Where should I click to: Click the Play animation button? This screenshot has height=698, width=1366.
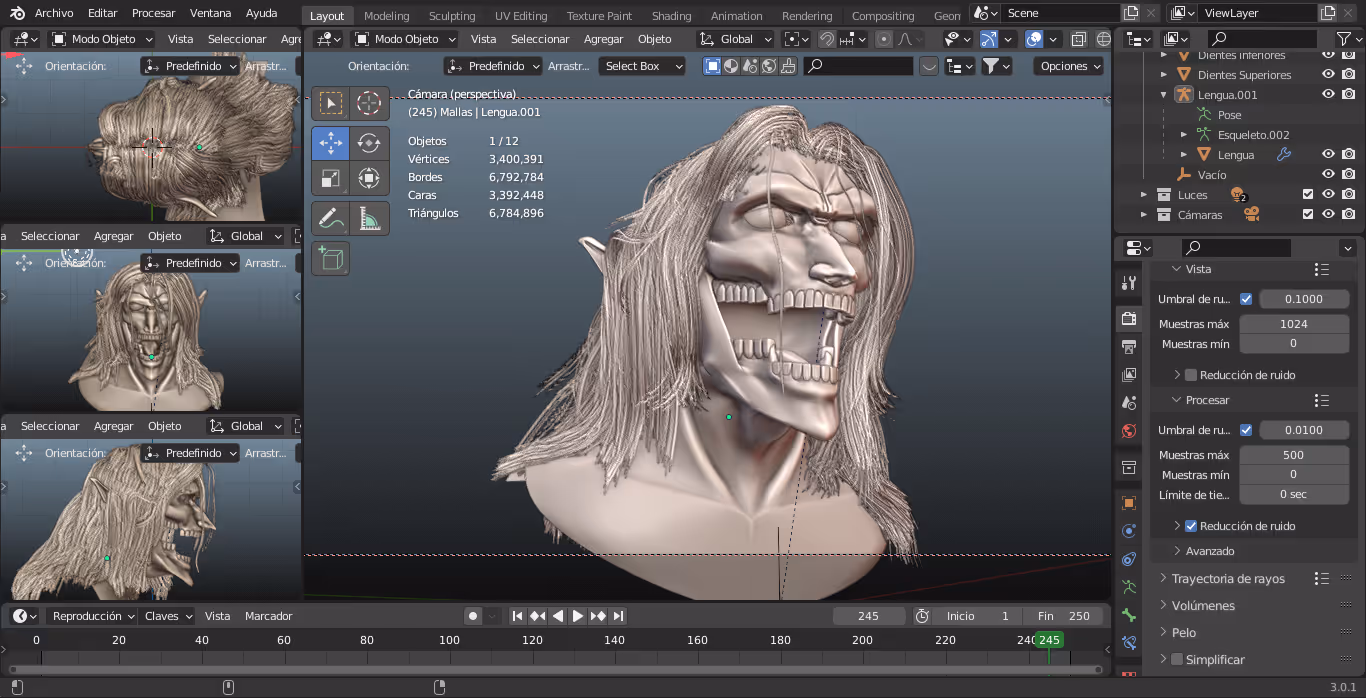(x=578, y=616)
